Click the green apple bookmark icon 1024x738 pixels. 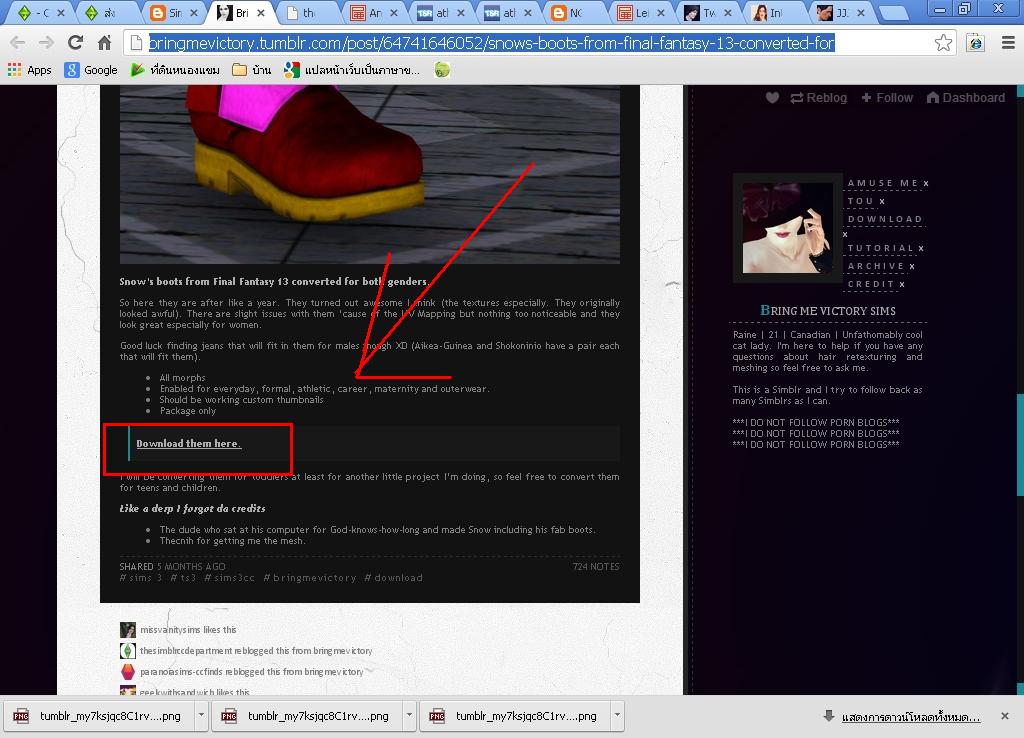pos(442,70)
